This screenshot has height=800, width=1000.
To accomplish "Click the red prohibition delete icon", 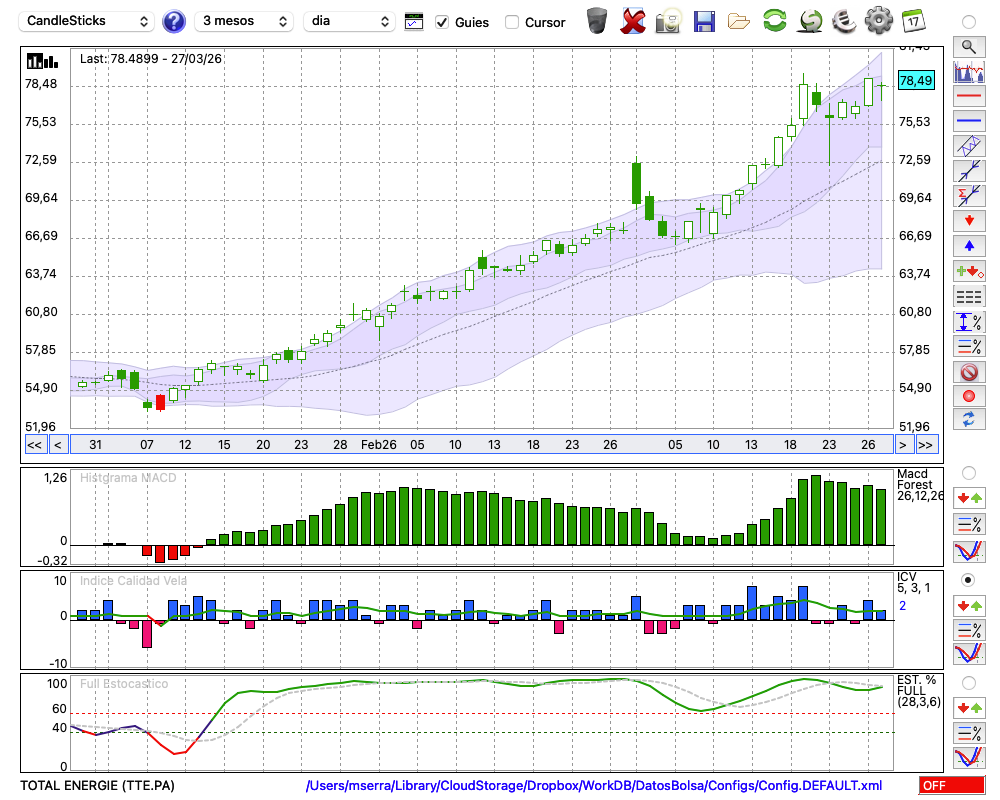I will 968,372.
